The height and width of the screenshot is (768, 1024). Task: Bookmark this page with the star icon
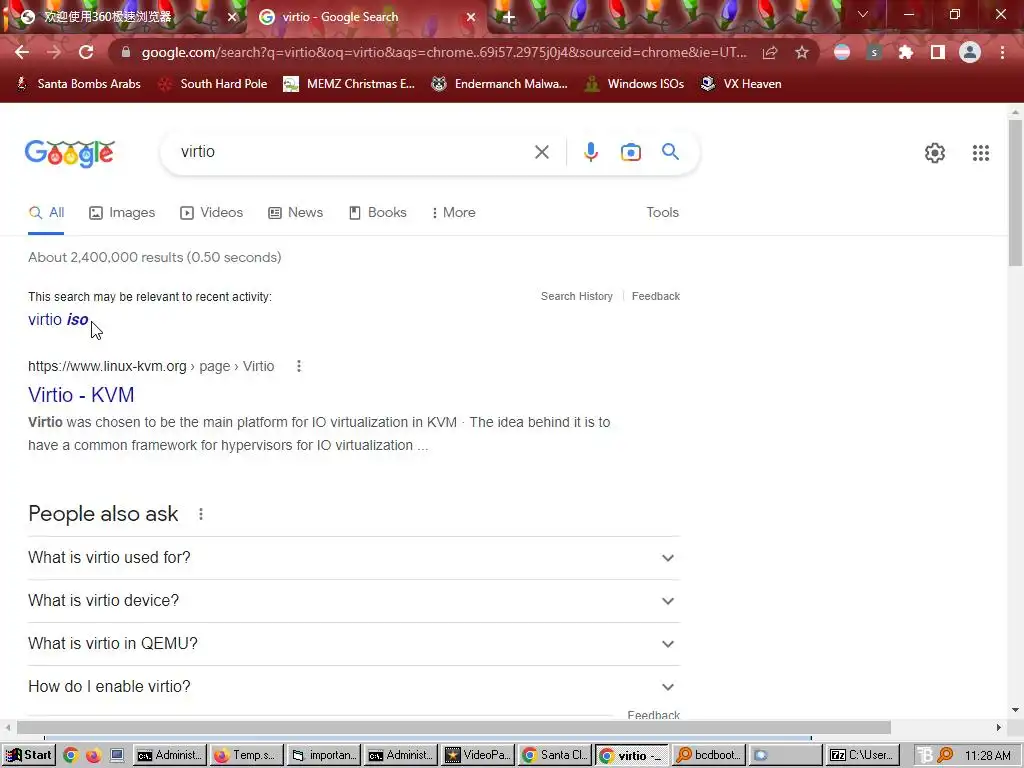[x=802, y=52]
